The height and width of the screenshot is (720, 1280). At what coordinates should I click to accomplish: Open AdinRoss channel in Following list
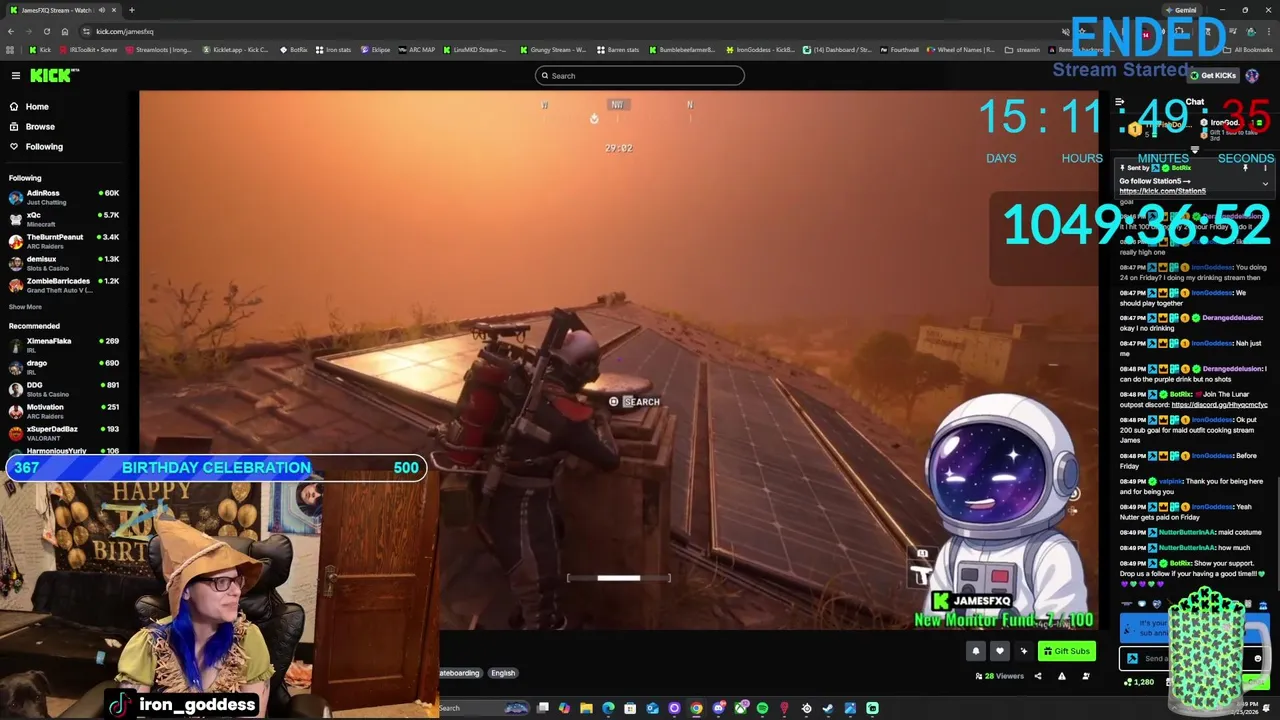[x=64, y=197]
